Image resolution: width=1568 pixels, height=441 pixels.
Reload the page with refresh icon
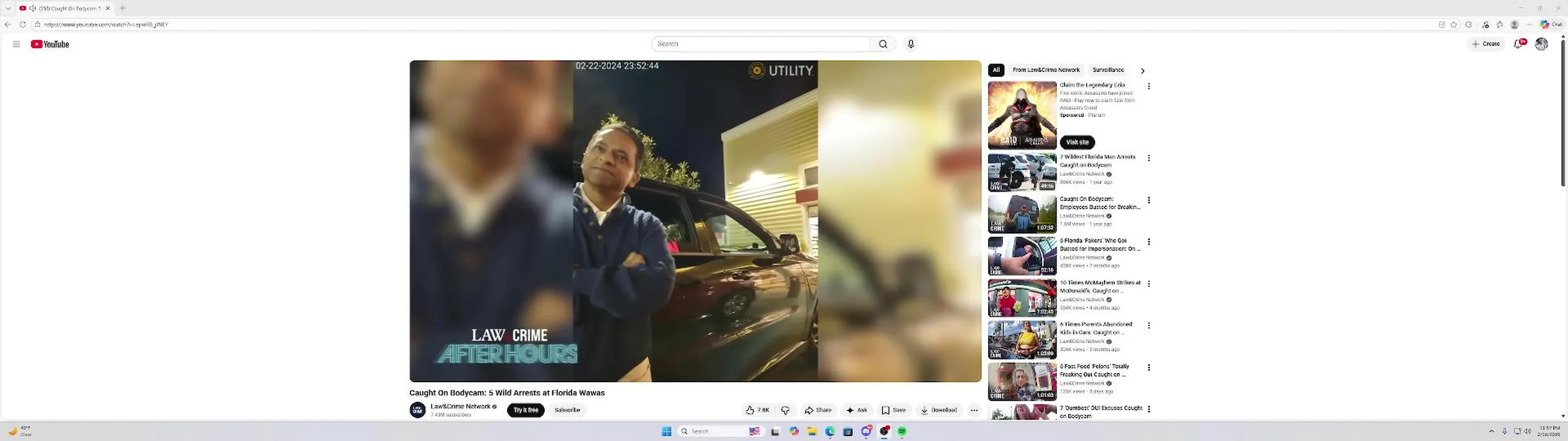tap(23, 24)
